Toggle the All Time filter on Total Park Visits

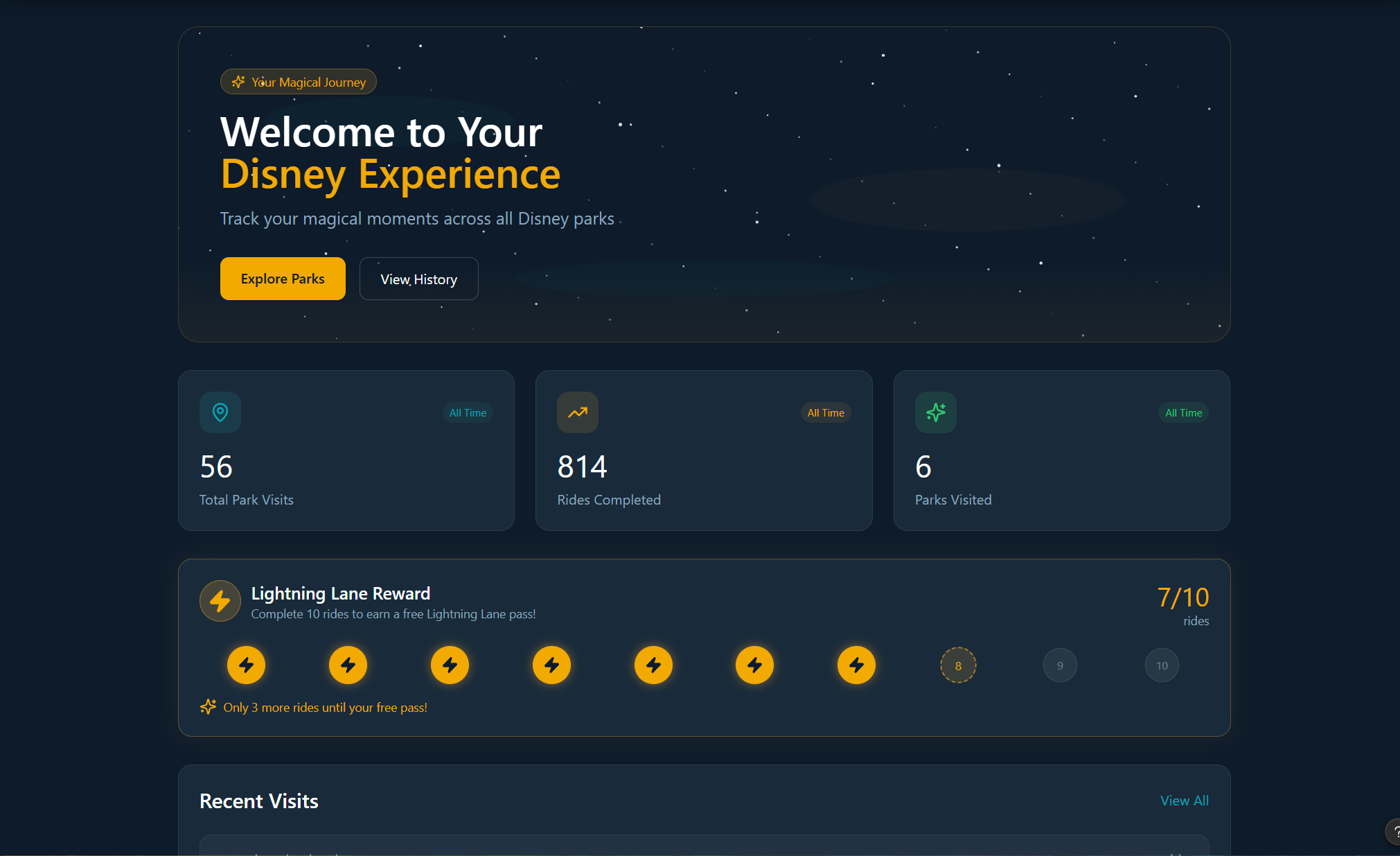(x=468, y=412)
